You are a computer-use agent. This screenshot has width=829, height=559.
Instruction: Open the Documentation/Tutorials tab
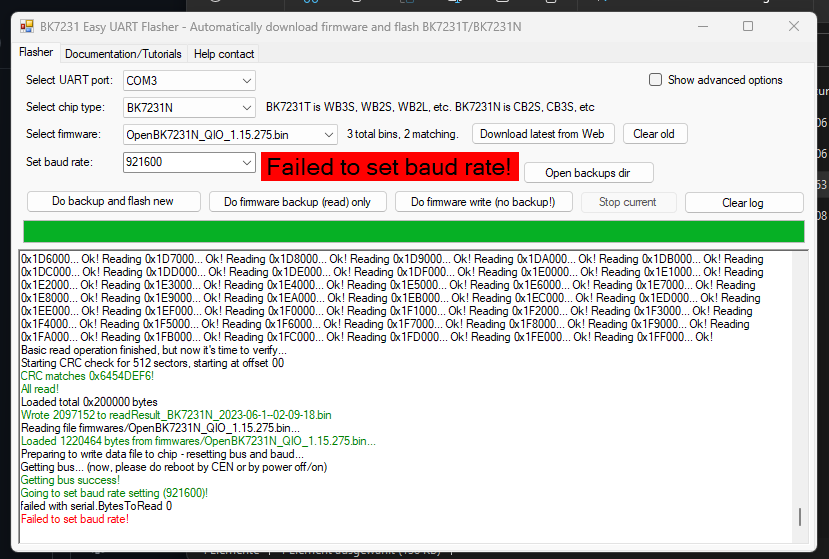(x=123, y=54)
